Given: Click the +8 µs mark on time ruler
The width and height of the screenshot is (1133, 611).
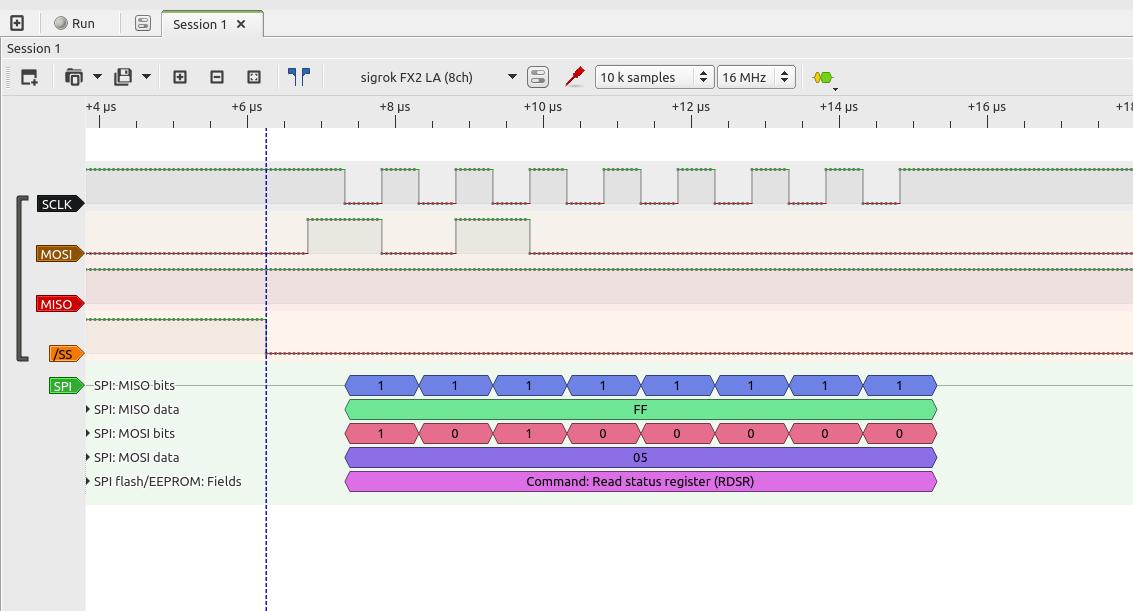Looking at the screenshot, I should (x=395, y=107).
